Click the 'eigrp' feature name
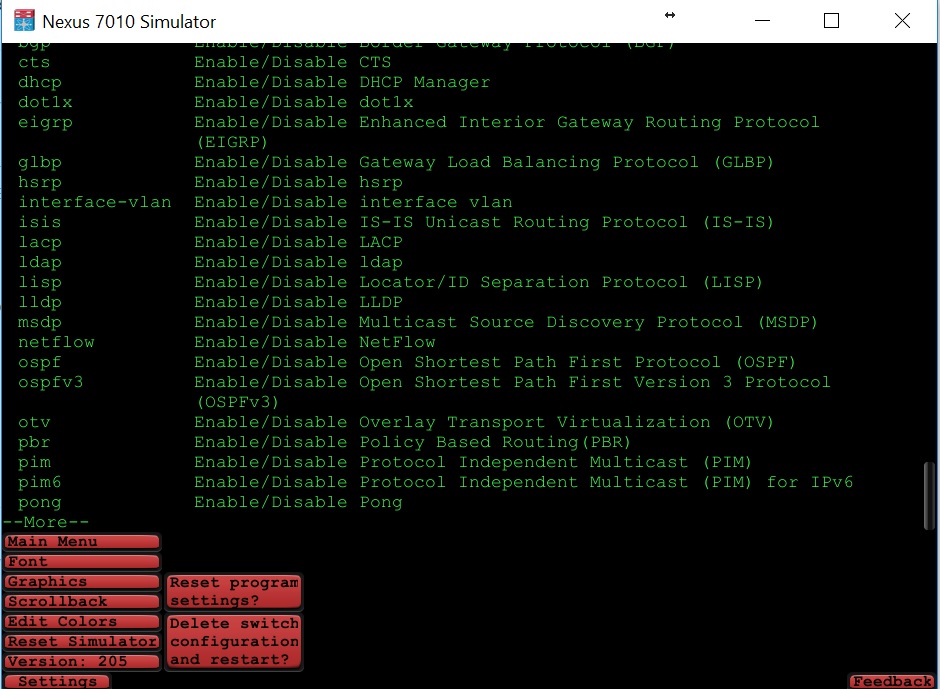 click(45, 123)
